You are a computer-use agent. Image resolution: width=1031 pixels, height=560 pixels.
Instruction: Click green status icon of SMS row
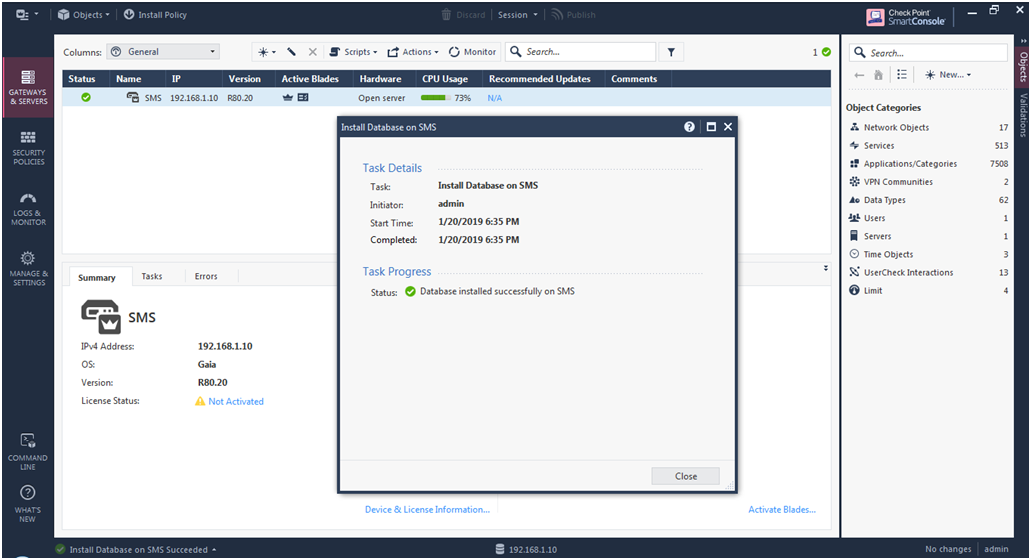86,97
